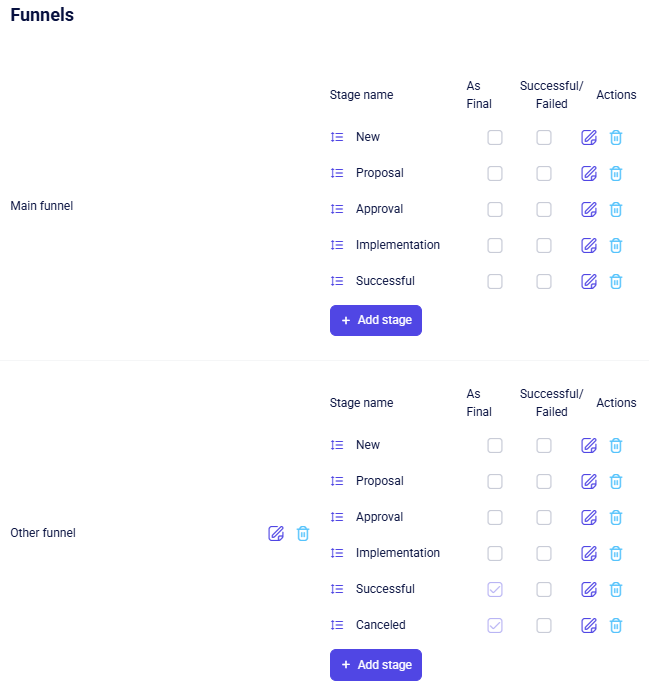Image resolution: width=655 pixels, height=689 pixels.
Task: Delete the Other funnel
Action: pyautogui.click(x=303, y=534)
